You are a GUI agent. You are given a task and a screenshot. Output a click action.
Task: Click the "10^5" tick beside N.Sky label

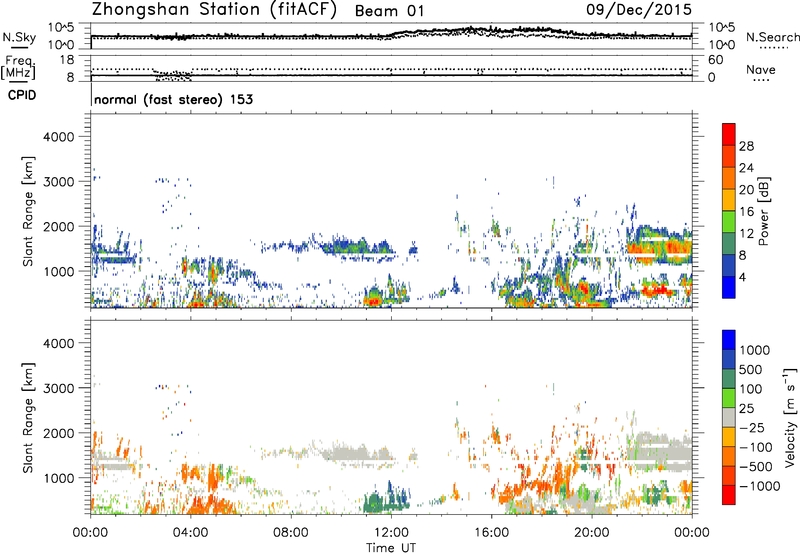60,28
